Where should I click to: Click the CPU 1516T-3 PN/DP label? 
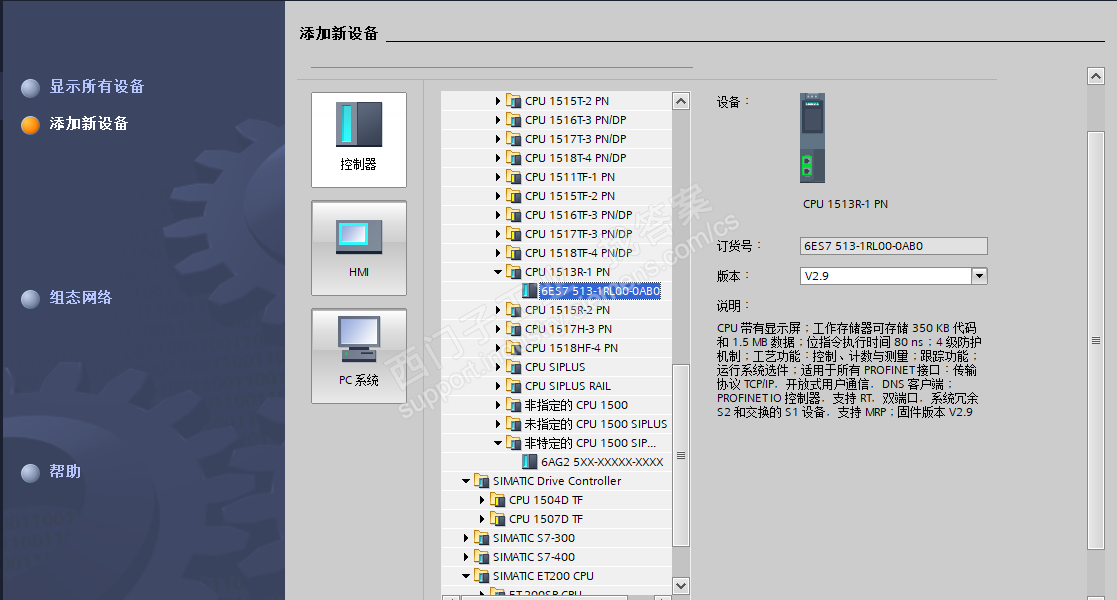point(576,120)
